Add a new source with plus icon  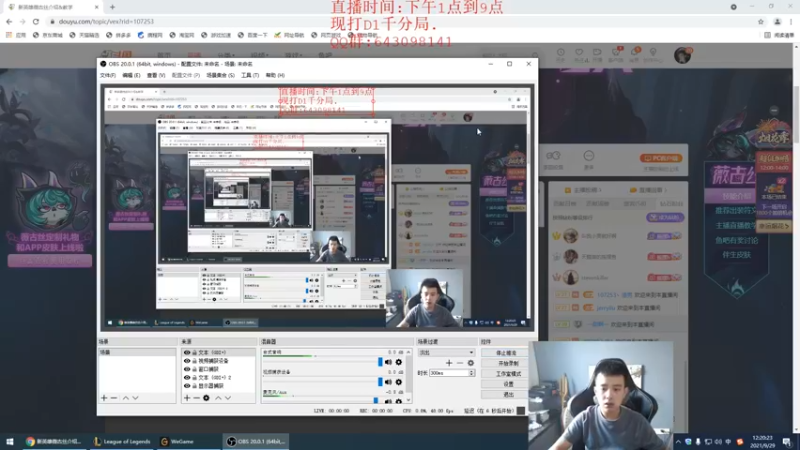tap(187, 397)
